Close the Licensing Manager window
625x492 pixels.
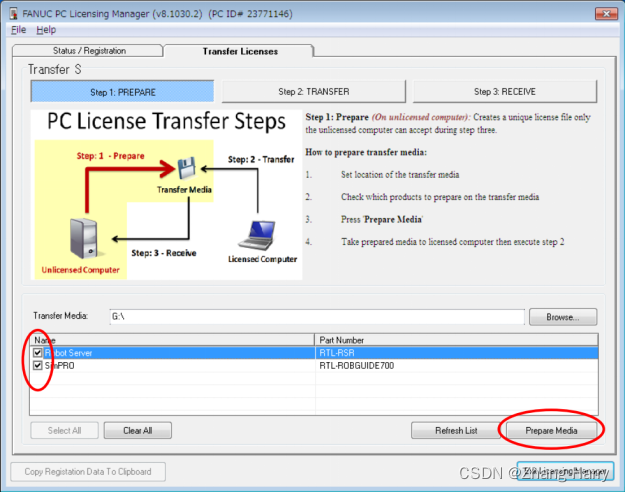tap(606, 14)
